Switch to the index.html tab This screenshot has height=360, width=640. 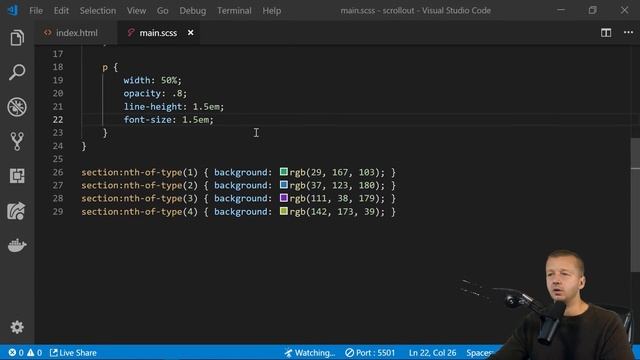77,33
